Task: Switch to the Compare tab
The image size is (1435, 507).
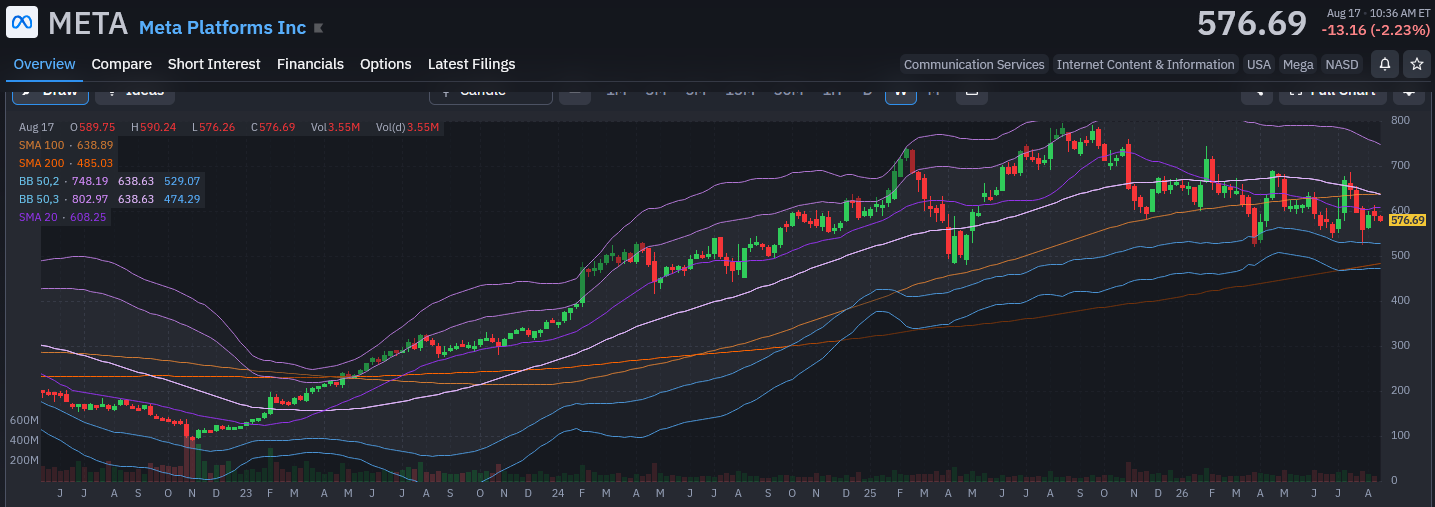Action: [122, 64]
